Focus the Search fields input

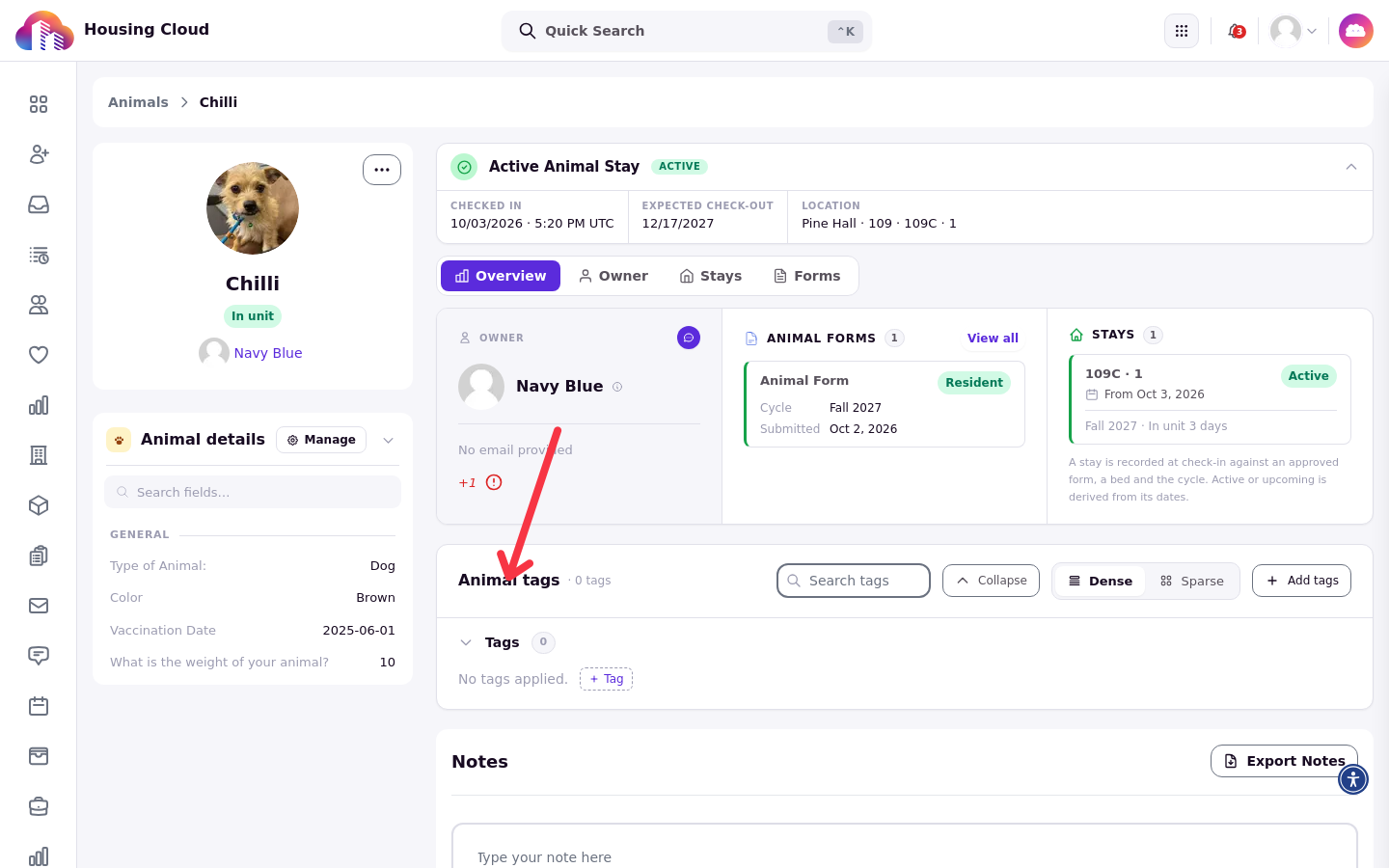pos(253,492)
